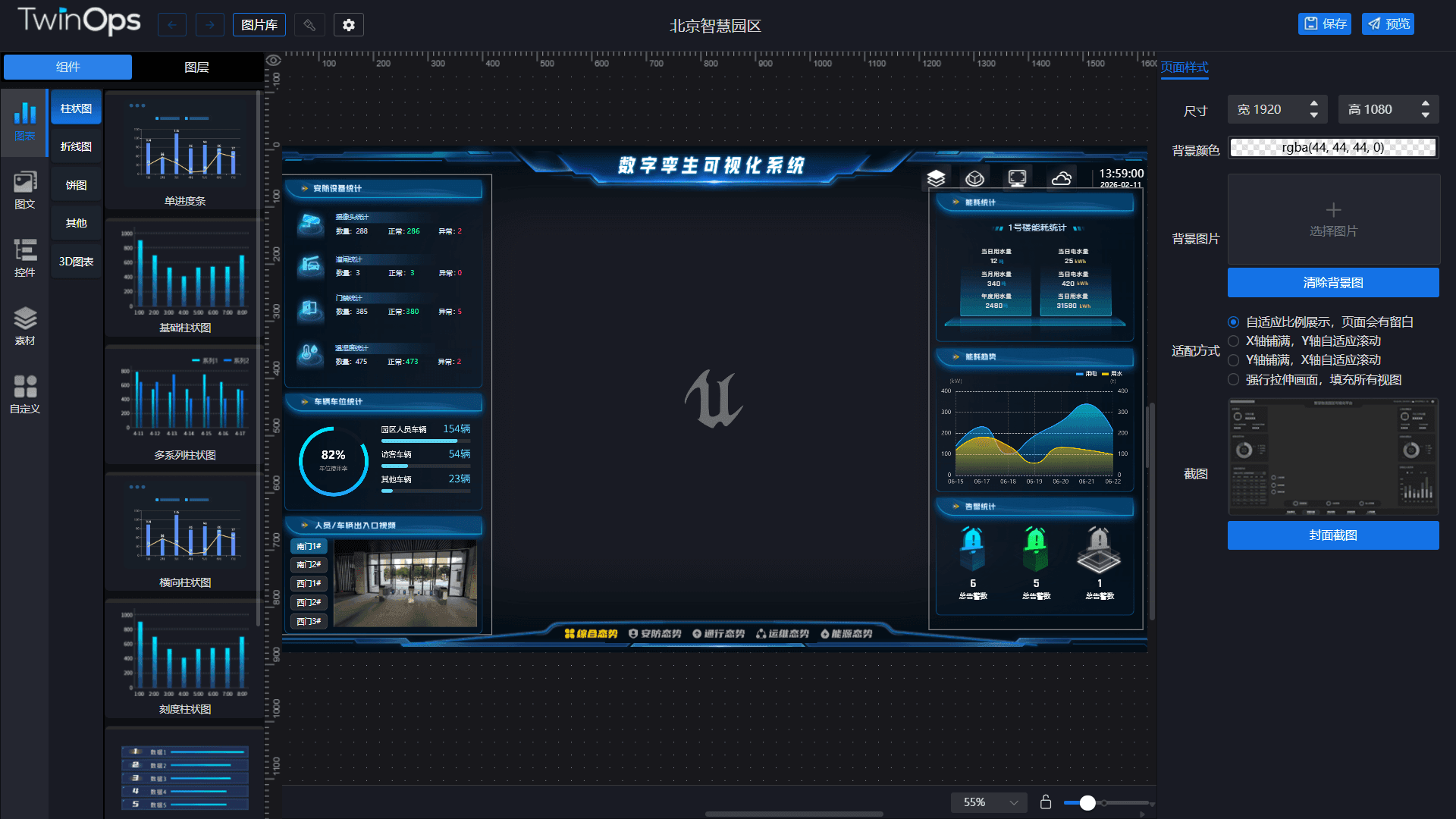
Task: Click 综合态势 bottom navigation item
Action: 591,634
